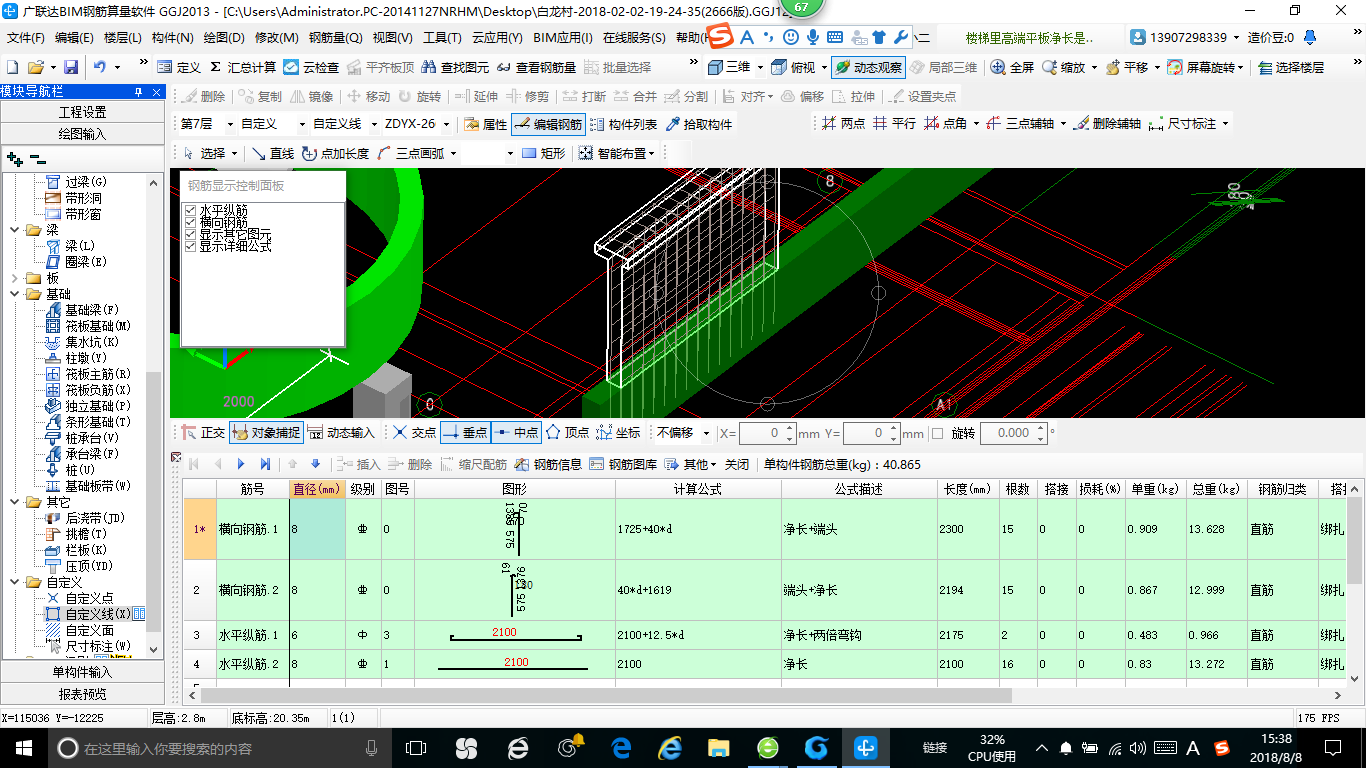Select 自定义线(X) tree item
This screenshot has height=768, width=1366.
[98, 614]
